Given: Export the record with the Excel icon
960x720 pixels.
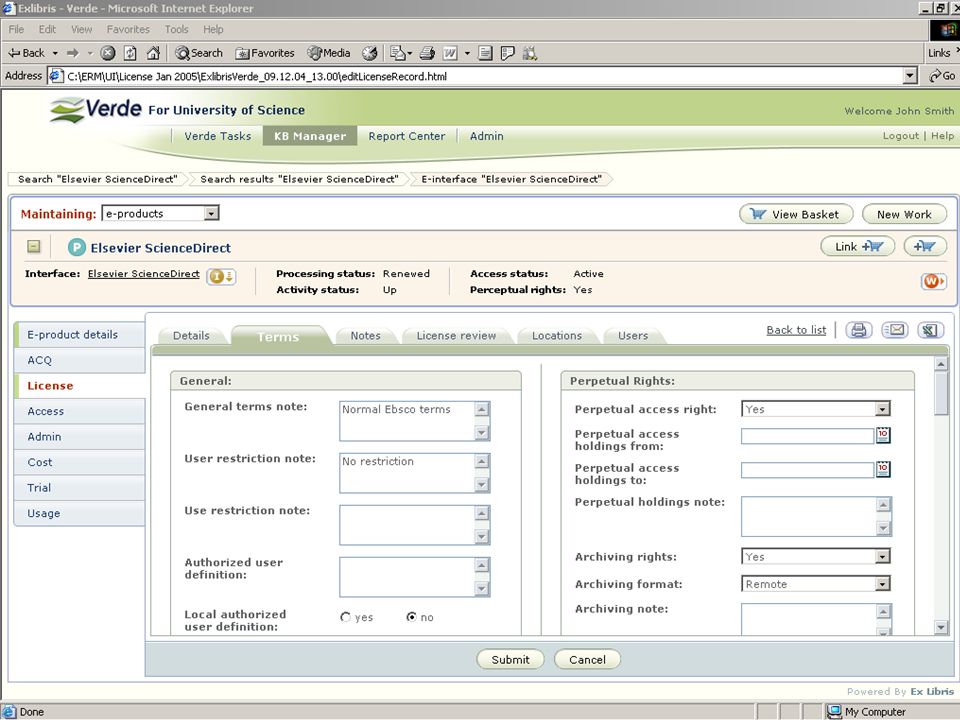Looking at the screenshot, I should point(930,331).
